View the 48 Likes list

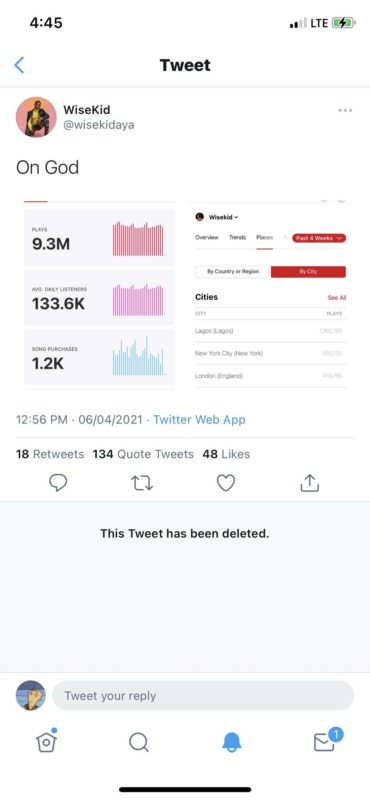point(226,454)
